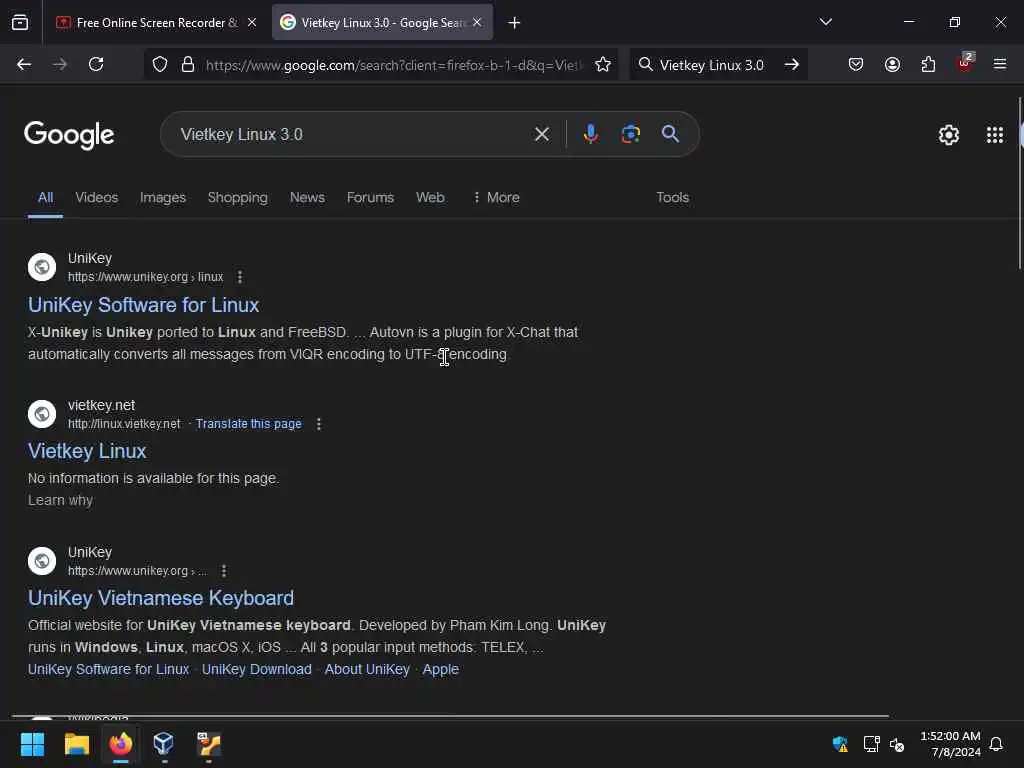Switch to Videos results tab
This screenshot has width=1024, height=768.
tap(97, 197)
